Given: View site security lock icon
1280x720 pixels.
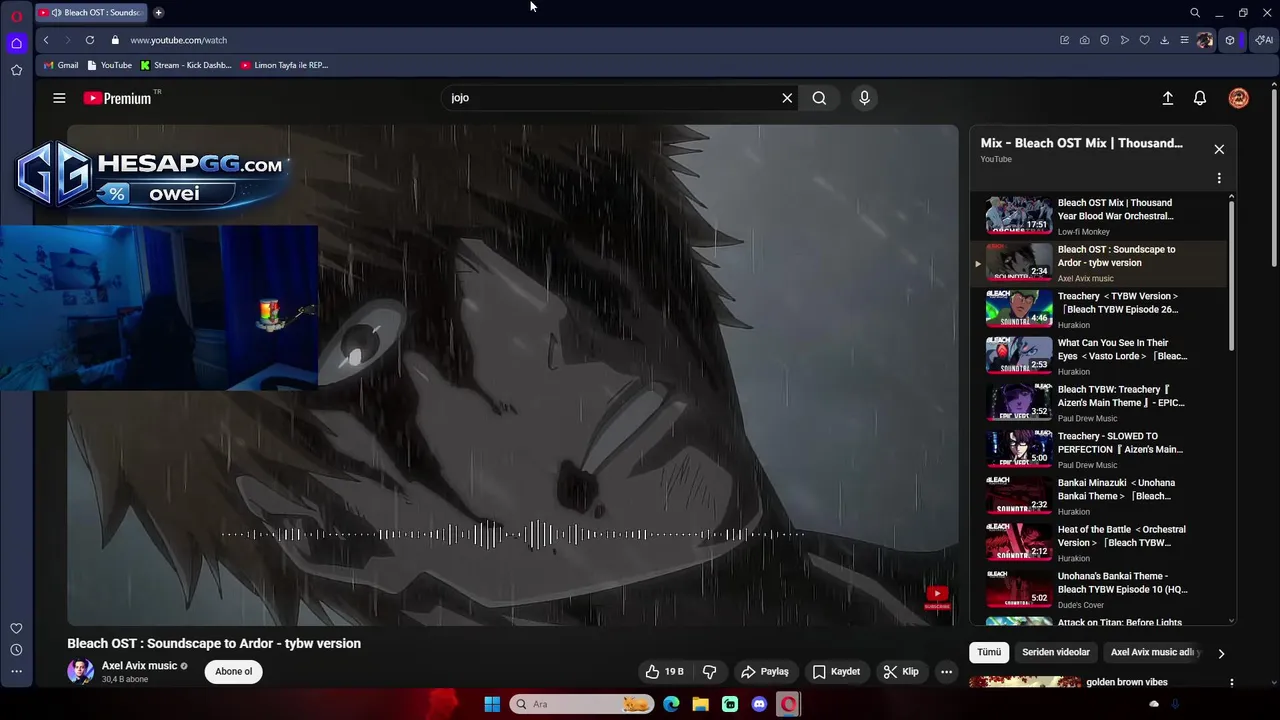Looking at the screenshot, I should 115,40.
